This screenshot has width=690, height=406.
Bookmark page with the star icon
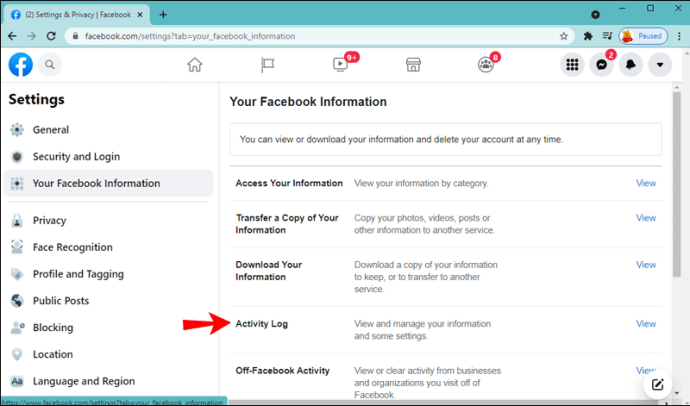coord(564,36)
